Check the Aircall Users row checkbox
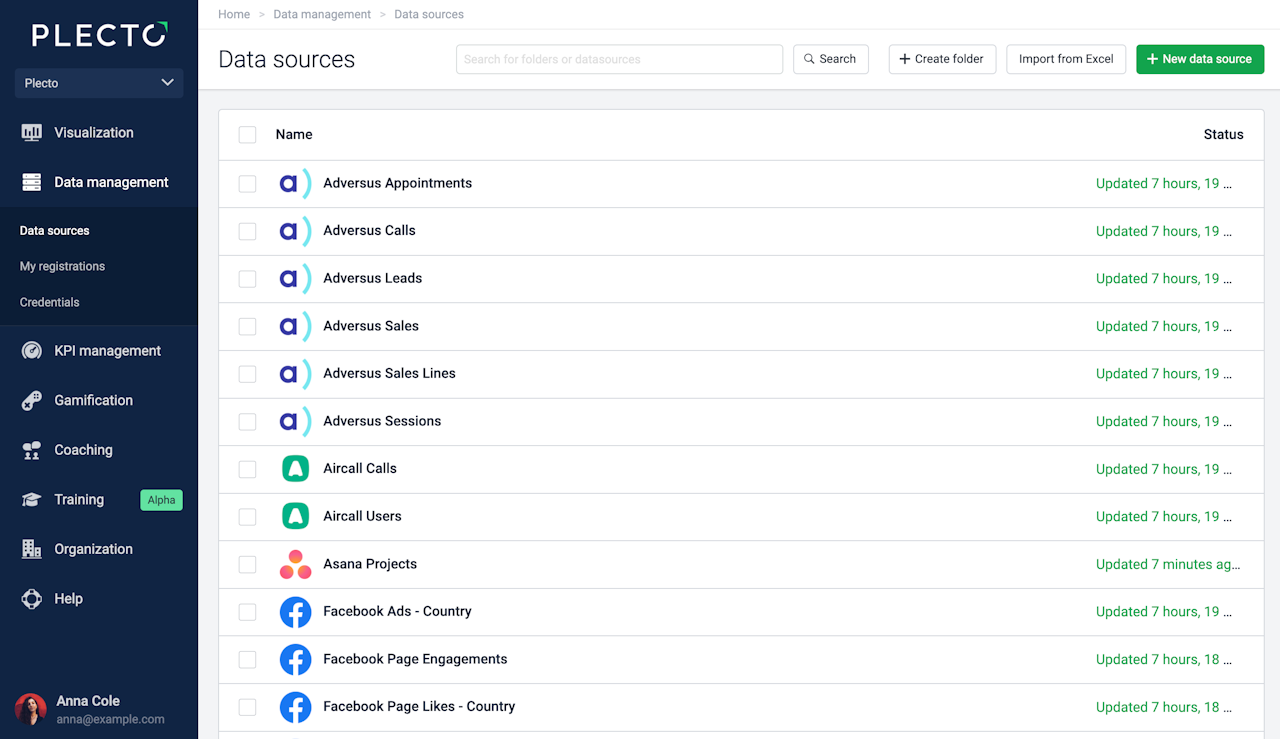1280x739 pixels. pyautogui.click(x=247, y=516)
